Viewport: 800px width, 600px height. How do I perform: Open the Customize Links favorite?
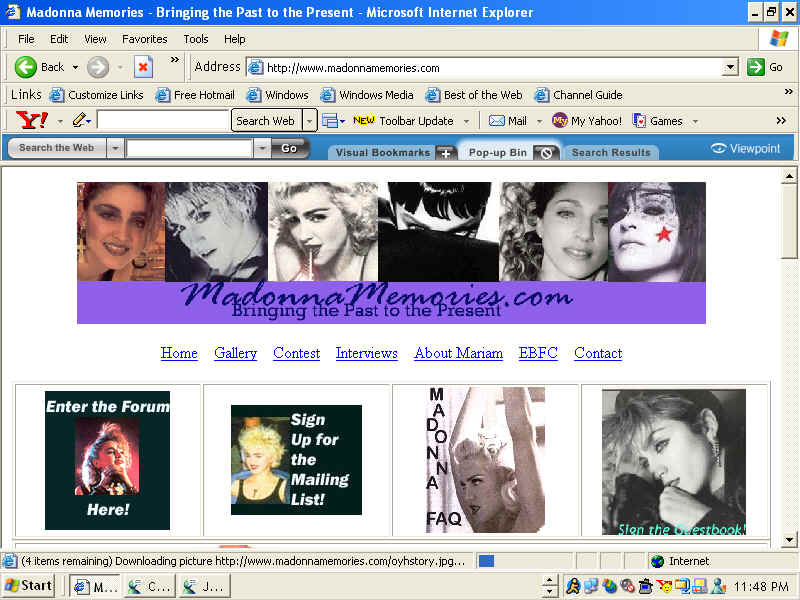coord(96,95)
